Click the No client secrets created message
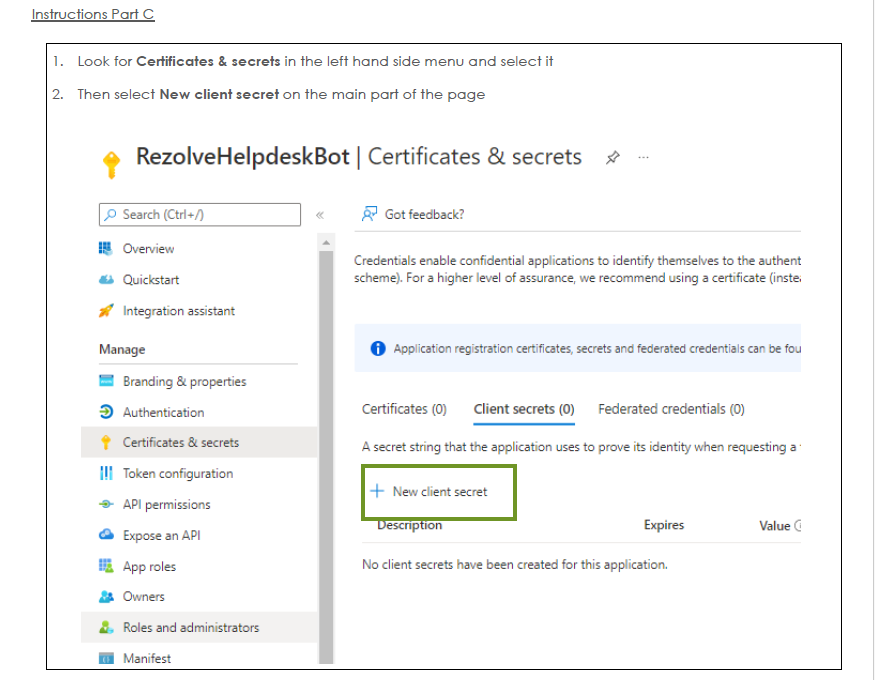 (x=515, y=565)
